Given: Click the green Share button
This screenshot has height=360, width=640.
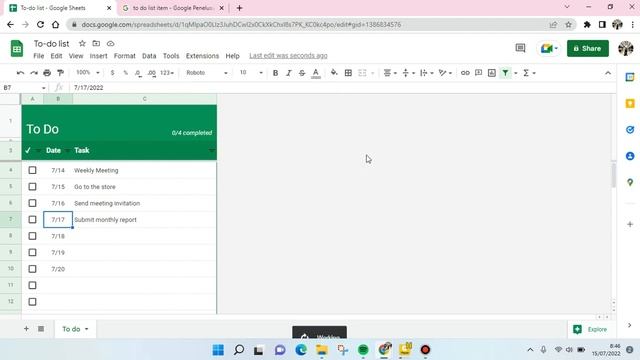Looking at the screenshot, I should 588,48.
